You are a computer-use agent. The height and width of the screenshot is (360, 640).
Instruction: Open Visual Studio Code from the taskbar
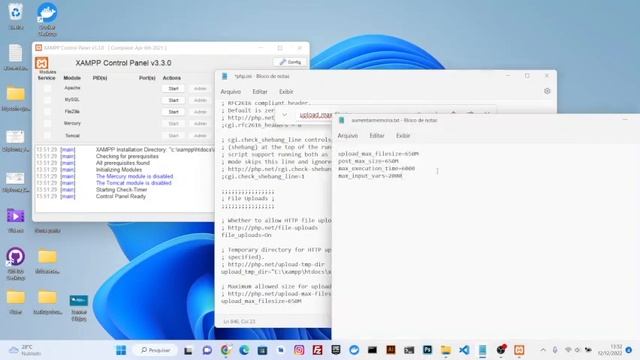464,350
